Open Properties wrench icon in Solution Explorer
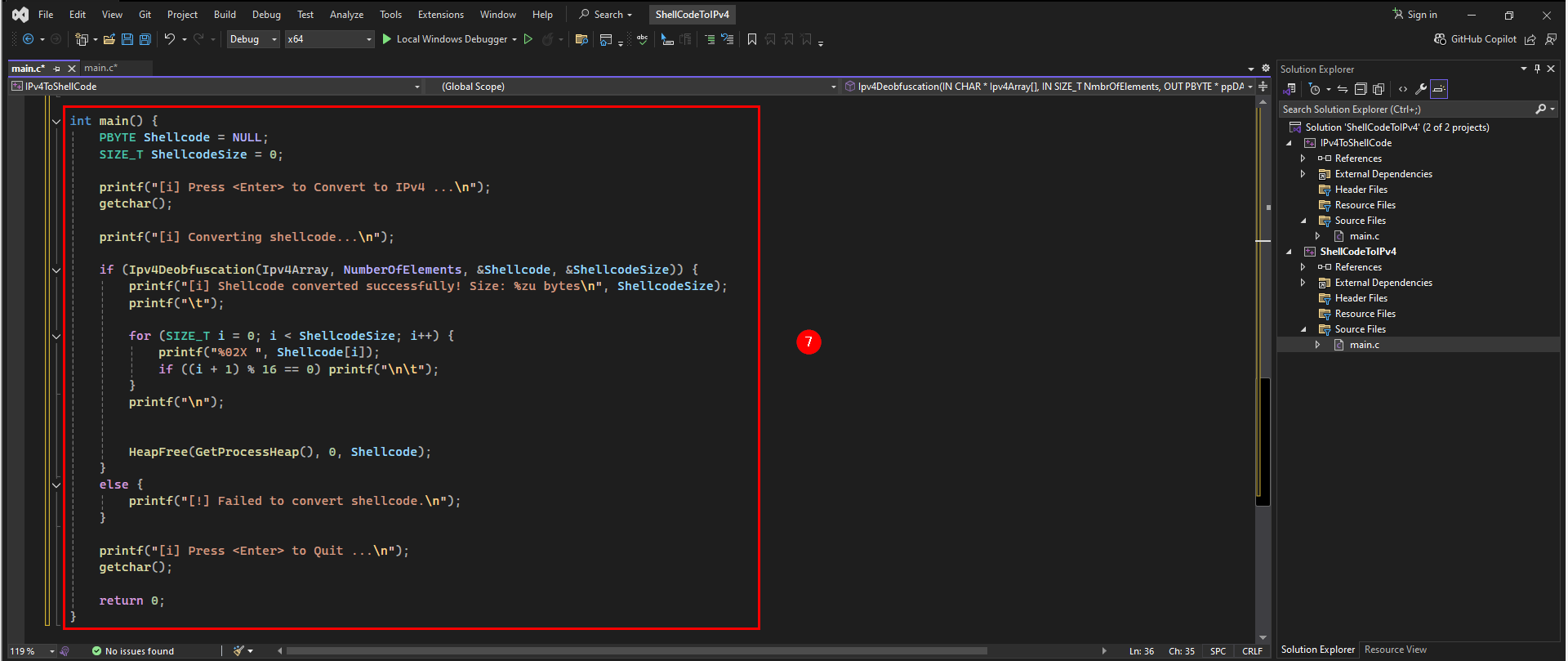The width and height of the screenshot is (1568, 661). click(1421, 89)
